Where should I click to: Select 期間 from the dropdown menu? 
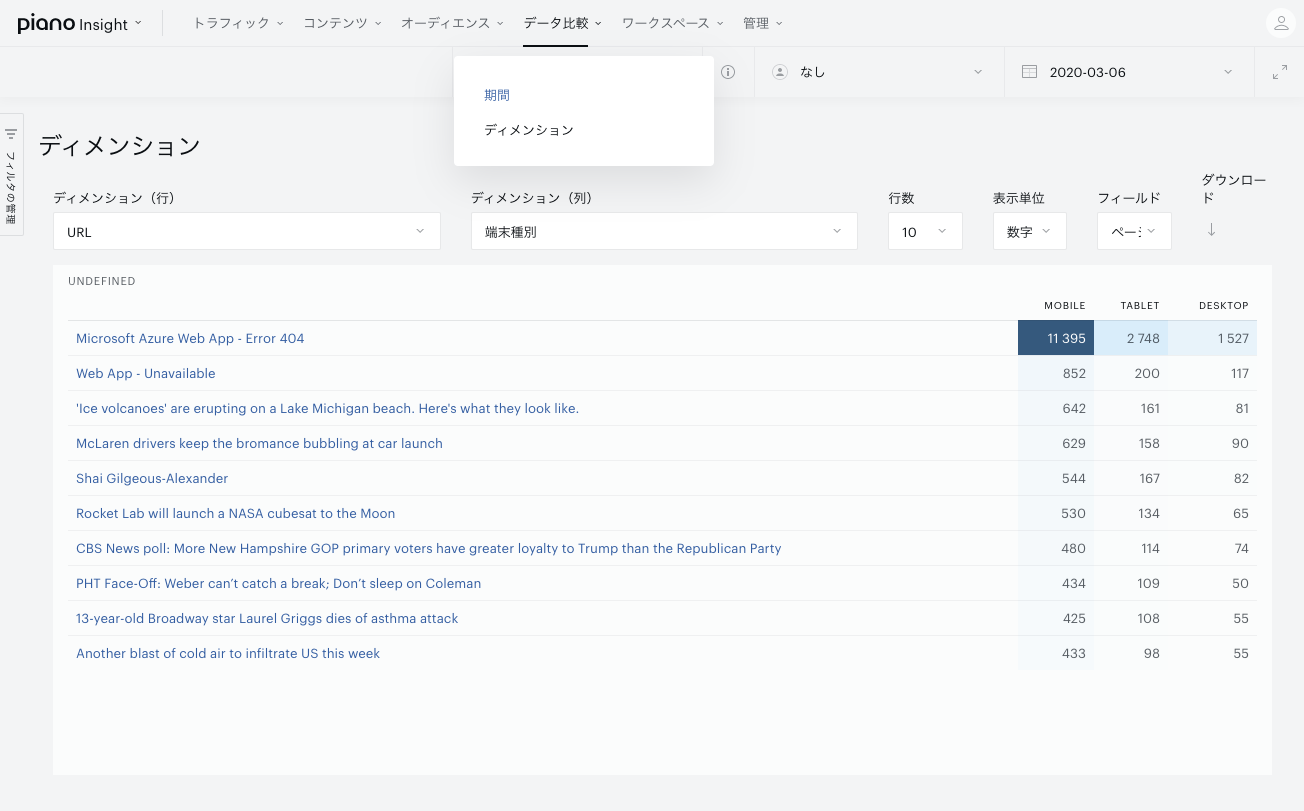click(497, 95)
